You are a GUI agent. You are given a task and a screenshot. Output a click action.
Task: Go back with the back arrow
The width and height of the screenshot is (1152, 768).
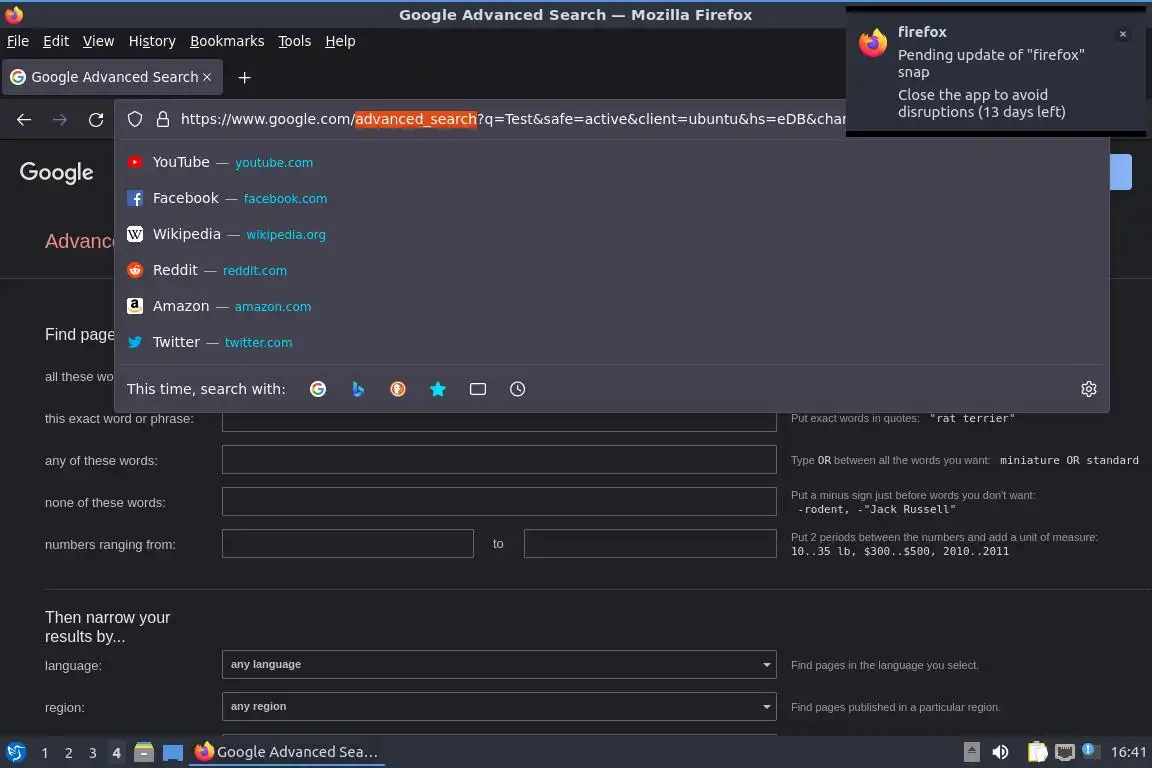click(x=24, y=119)
